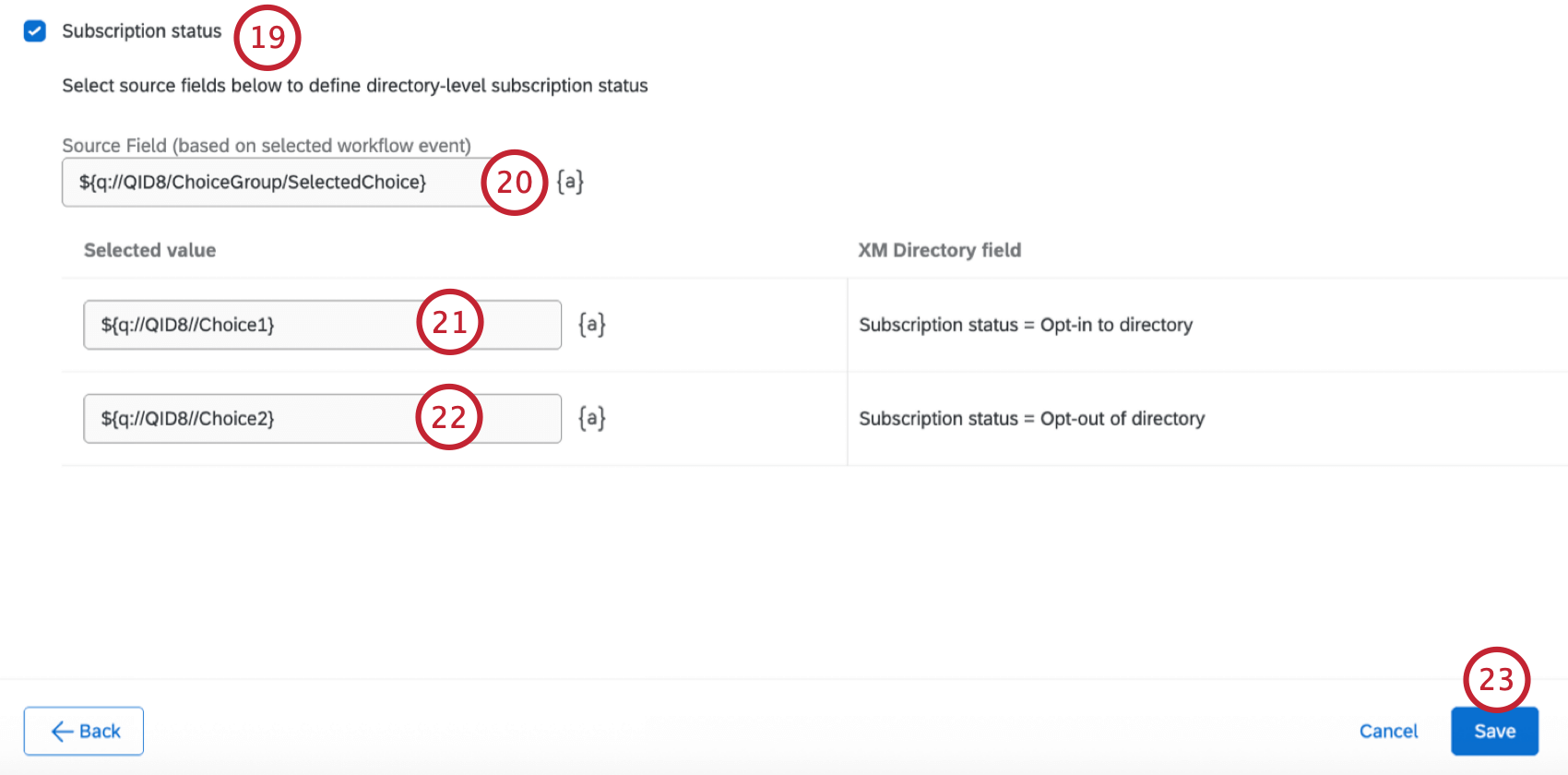
Task: Select the back arrow icon on the Back button
Action: tap(61, 731)
